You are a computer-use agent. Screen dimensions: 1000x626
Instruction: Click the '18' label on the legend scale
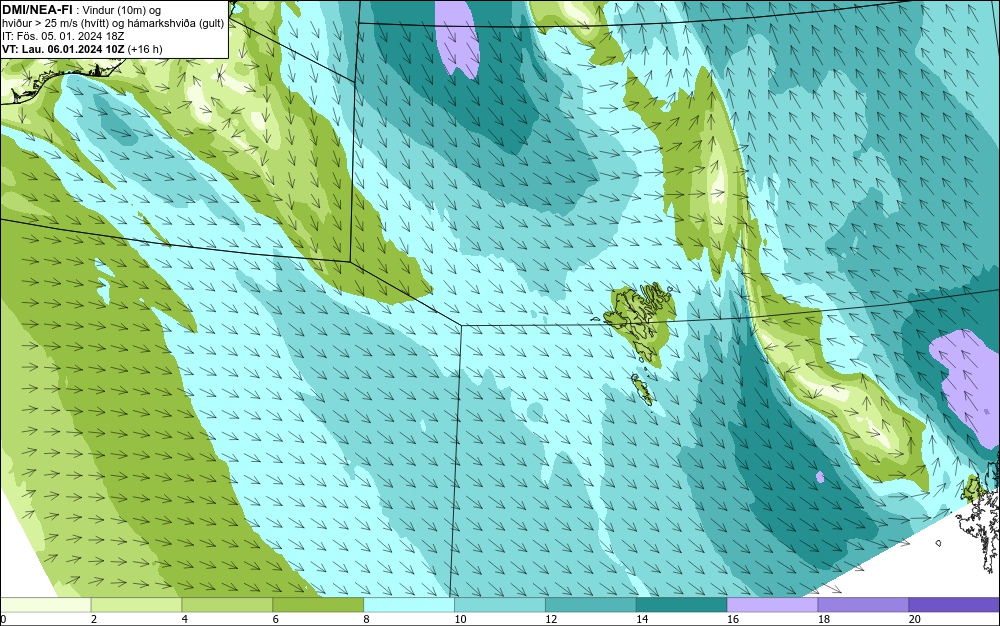click(823, 619)
